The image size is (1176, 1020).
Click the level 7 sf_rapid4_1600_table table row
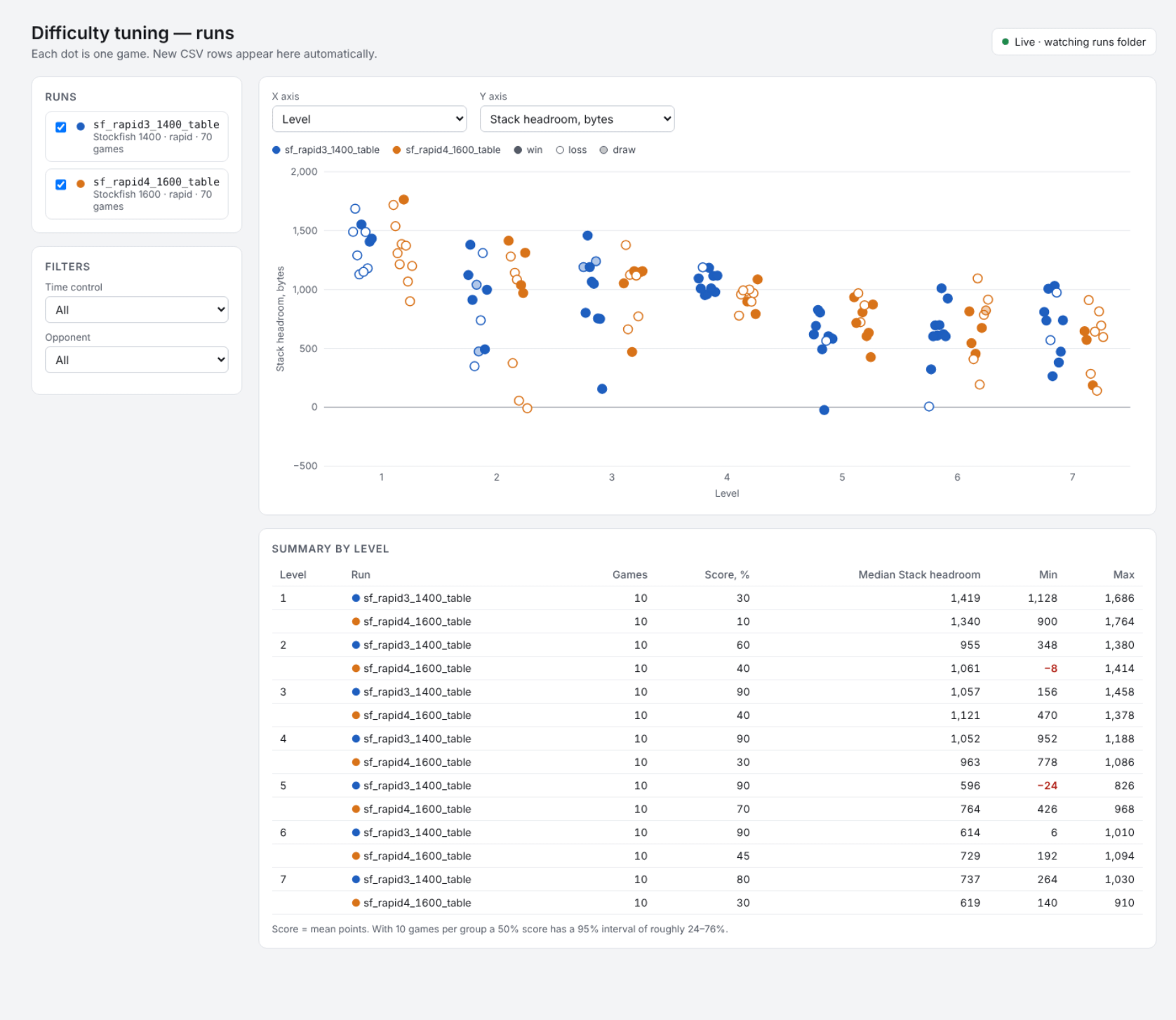click(707, 903)
